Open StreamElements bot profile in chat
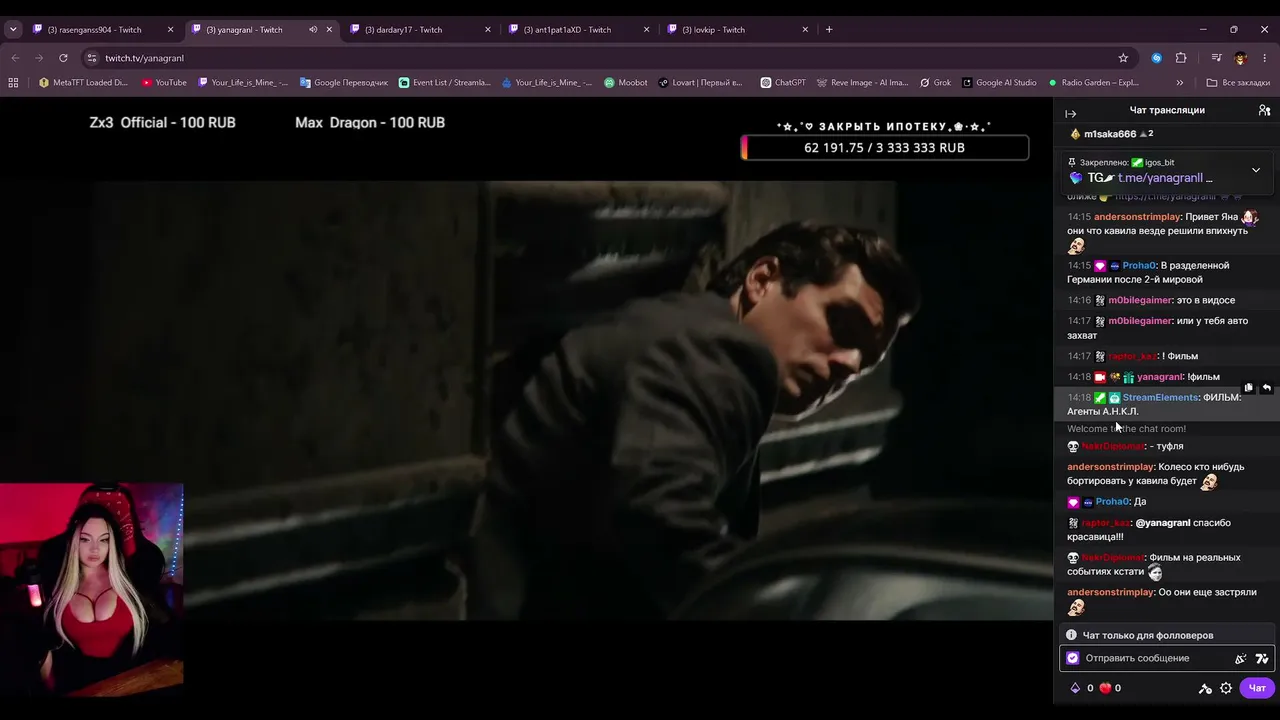 click(1160, 397)
